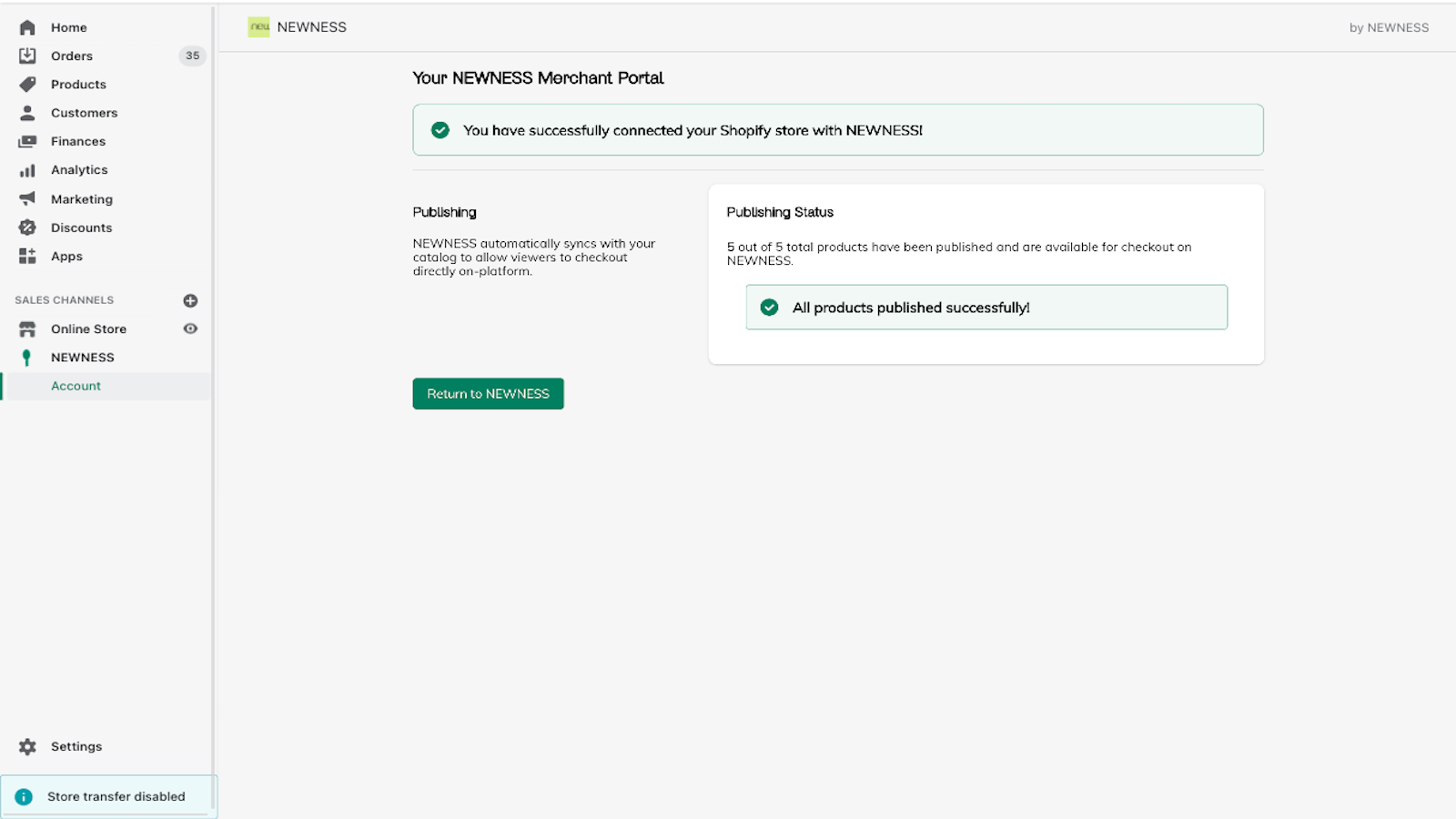Click the Orders inbox icon

point(27,56)
